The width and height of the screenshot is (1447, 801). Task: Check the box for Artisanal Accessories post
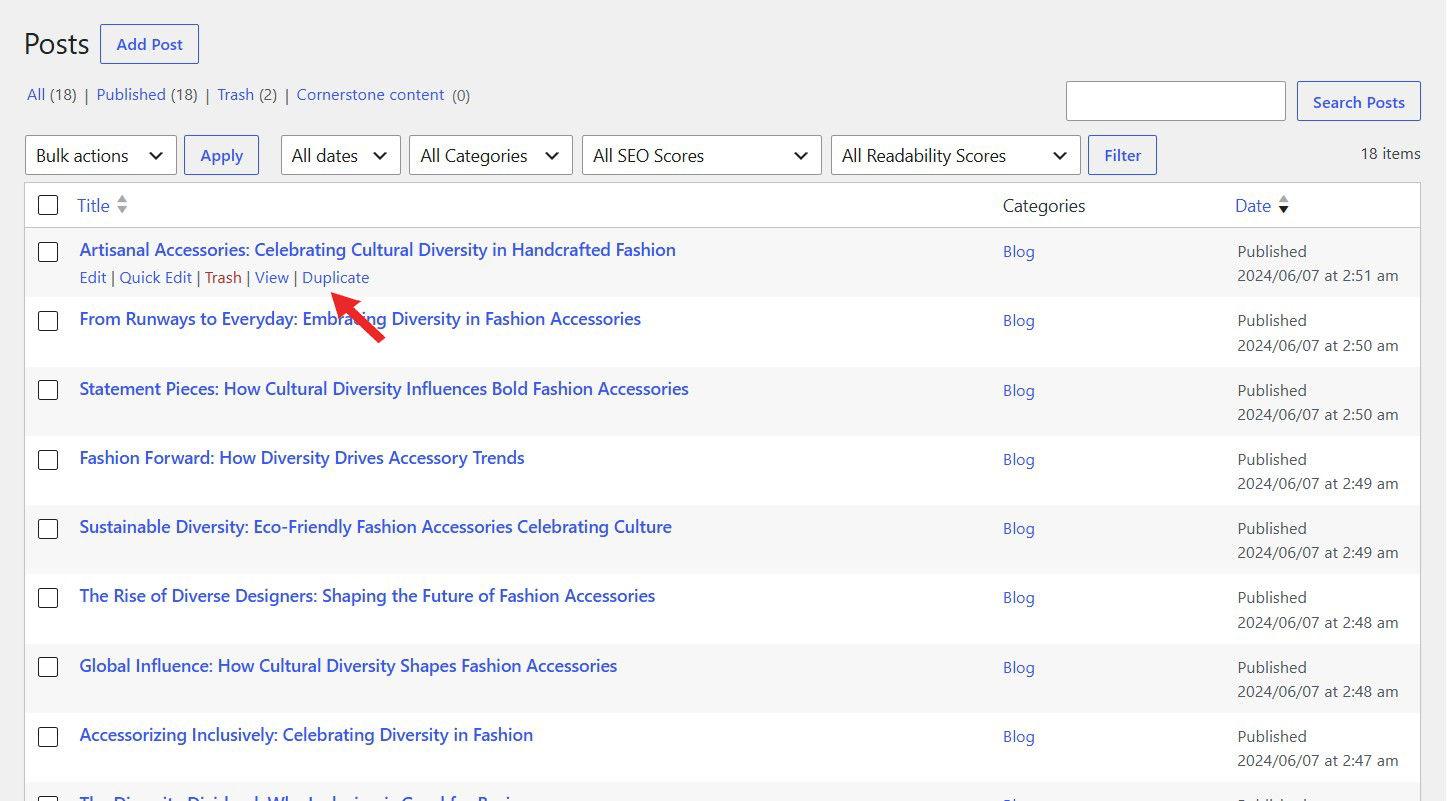48,252
